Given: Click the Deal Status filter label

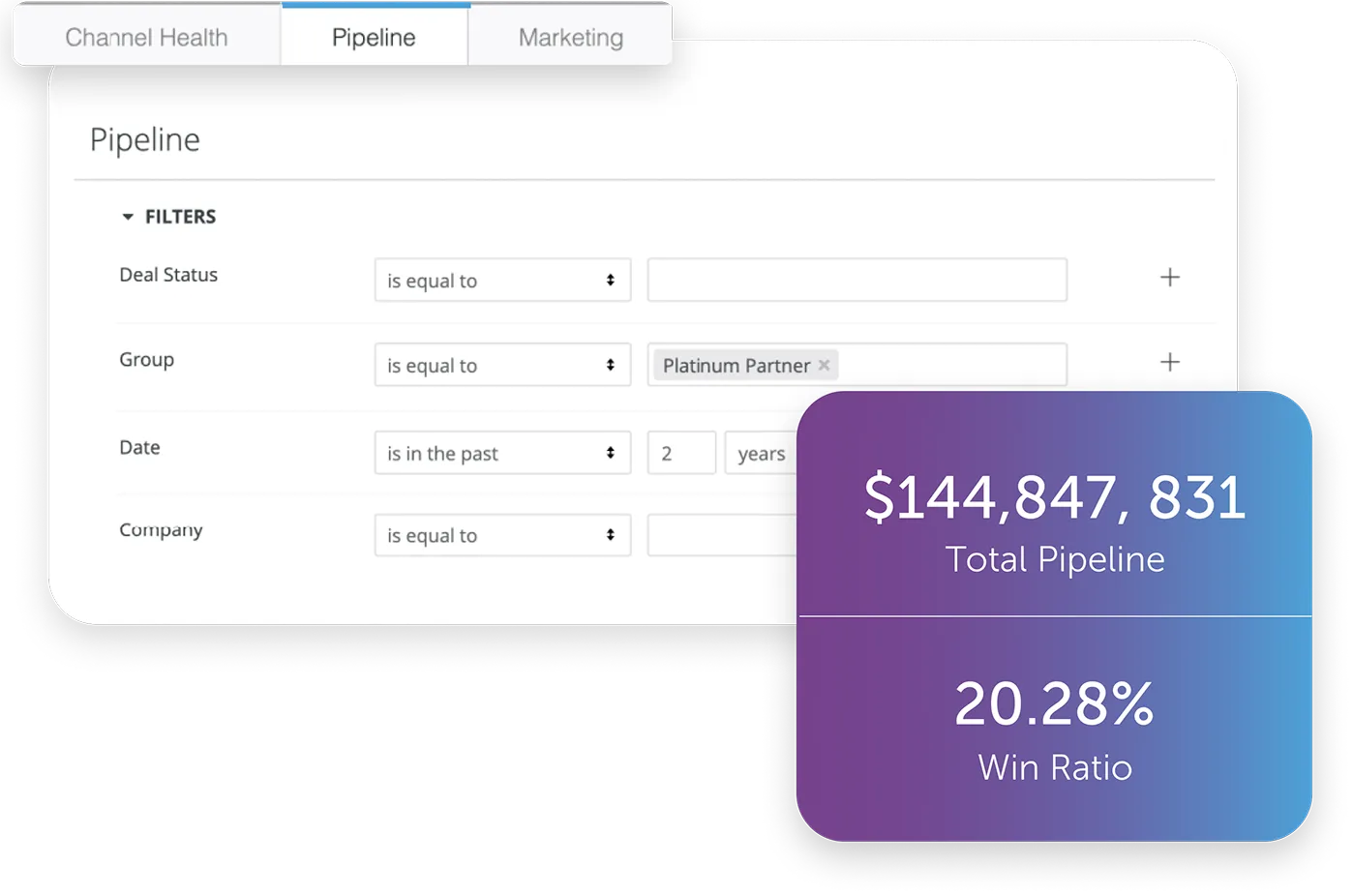Looking at the screenshot, I should click(x=168, y=275).
